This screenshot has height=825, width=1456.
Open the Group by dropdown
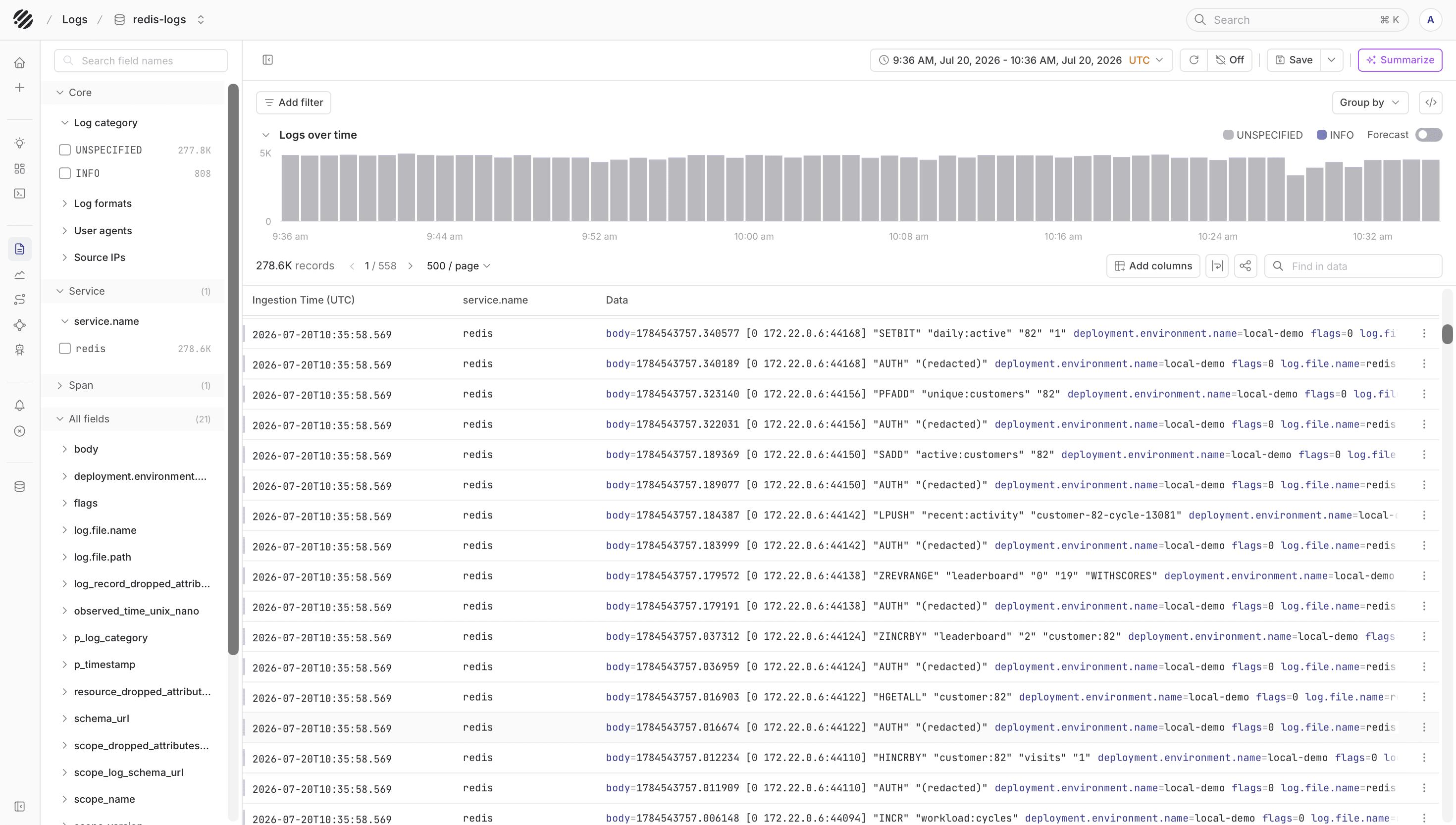[x=1370, y=103]
